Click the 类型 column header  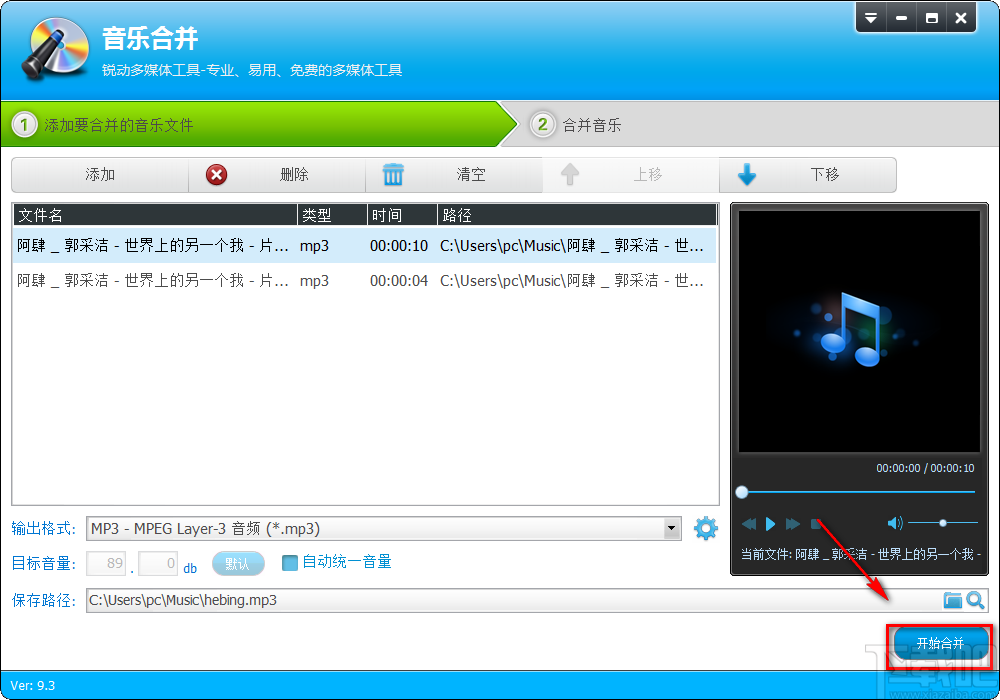333,215
